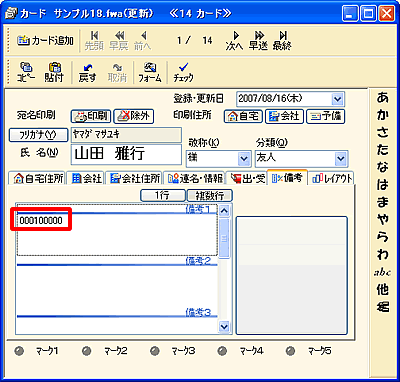400x382 pixels.
Task: Select the abc index tab
Action: 382,273
